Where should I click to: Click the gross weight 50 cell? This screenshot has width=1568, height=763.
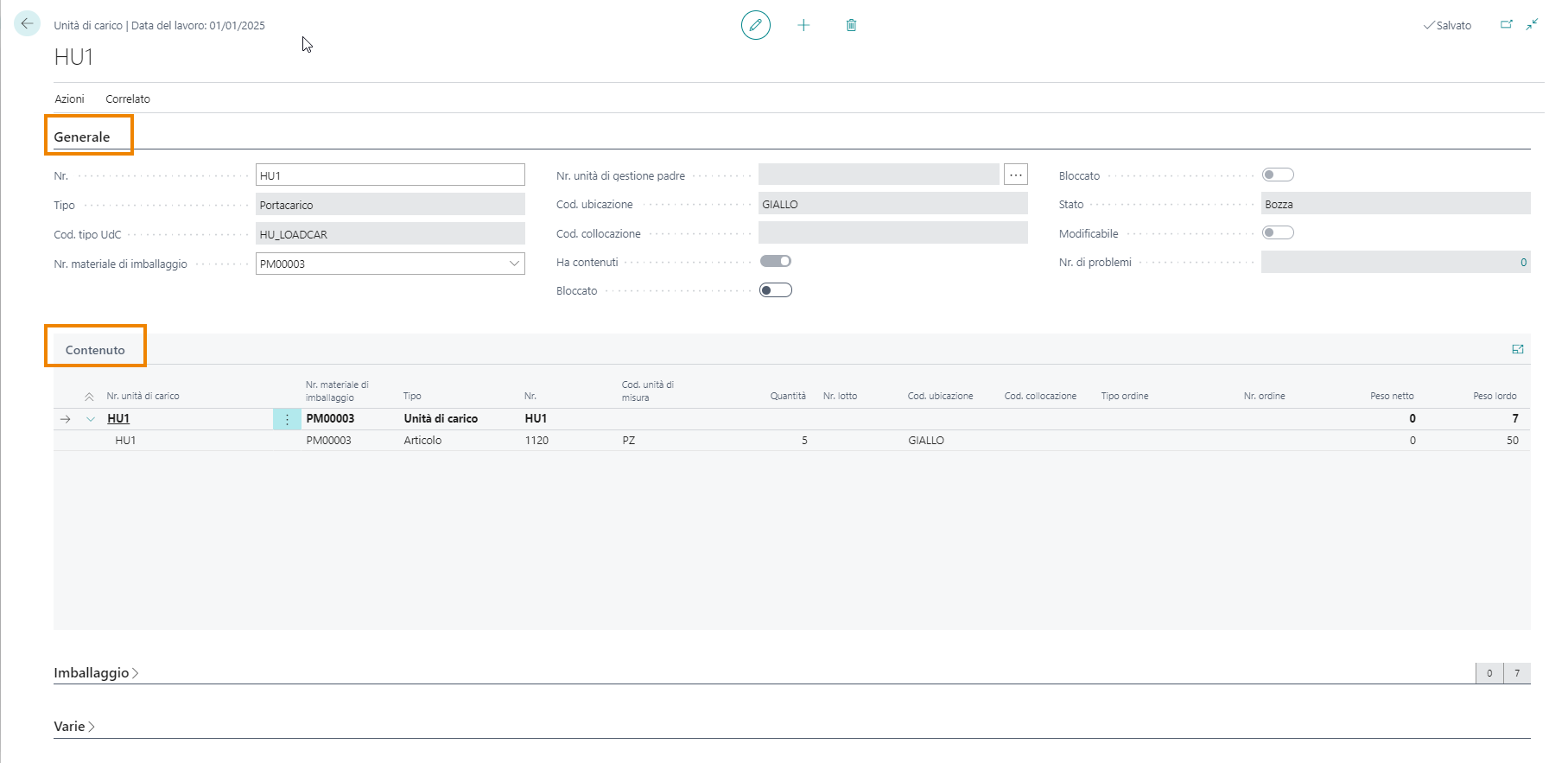click(1512, 440)
